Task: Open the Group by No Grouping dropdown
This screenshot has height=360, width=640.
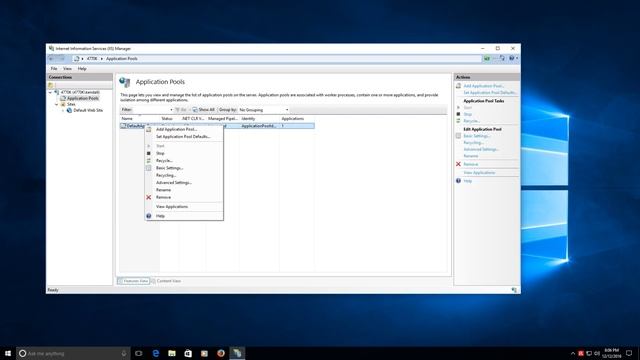Action: pos(264,110)
